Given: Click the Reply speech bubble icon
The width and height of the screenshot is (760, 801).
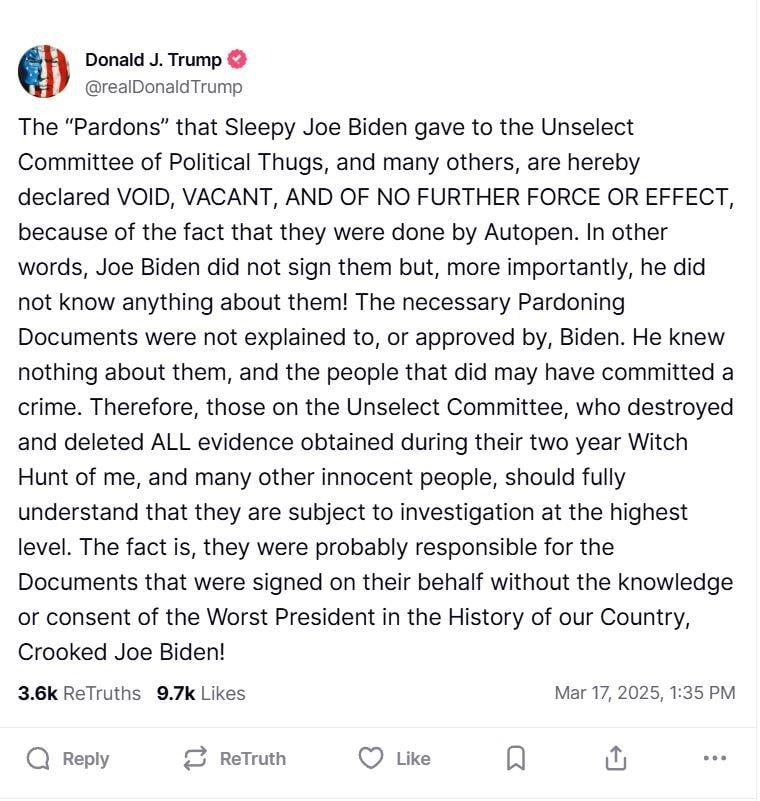Looking at the screenshot, I should point(38,759).
